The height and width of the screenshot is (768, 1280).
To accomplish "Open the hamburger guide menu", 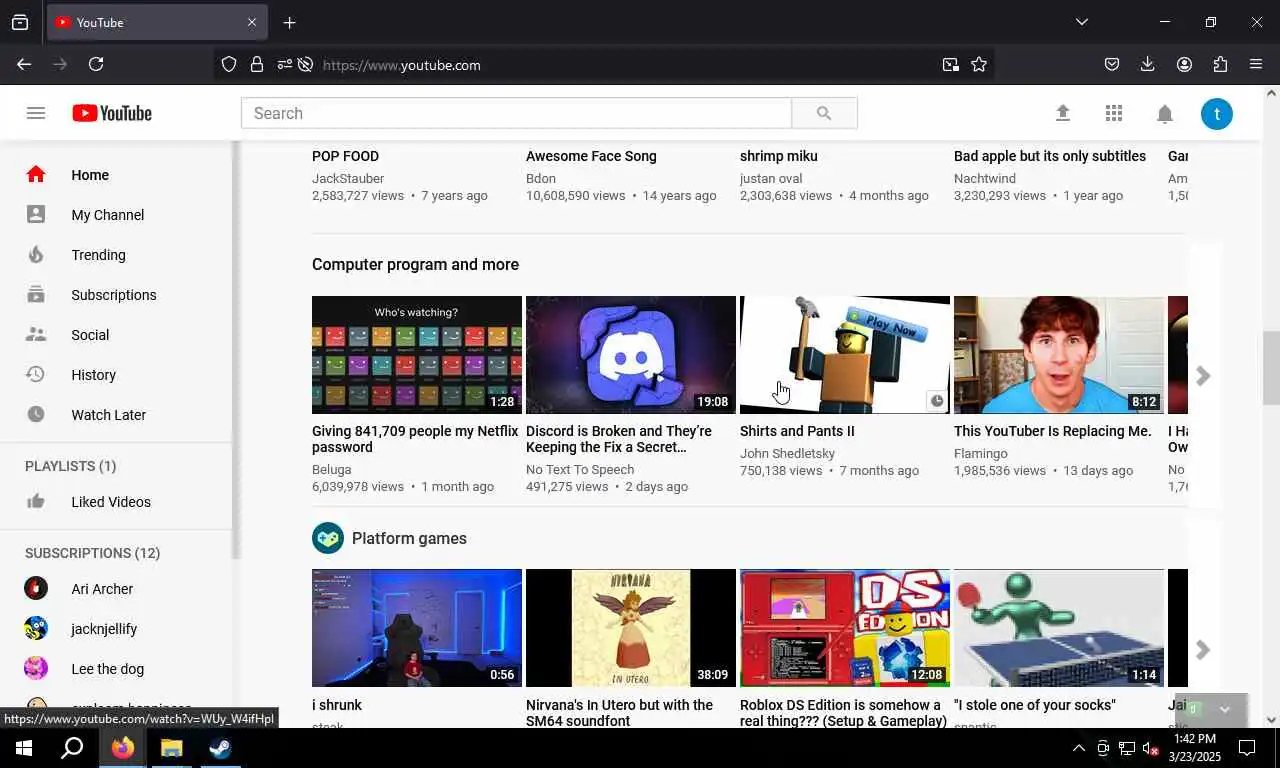I will click(36, 113).
